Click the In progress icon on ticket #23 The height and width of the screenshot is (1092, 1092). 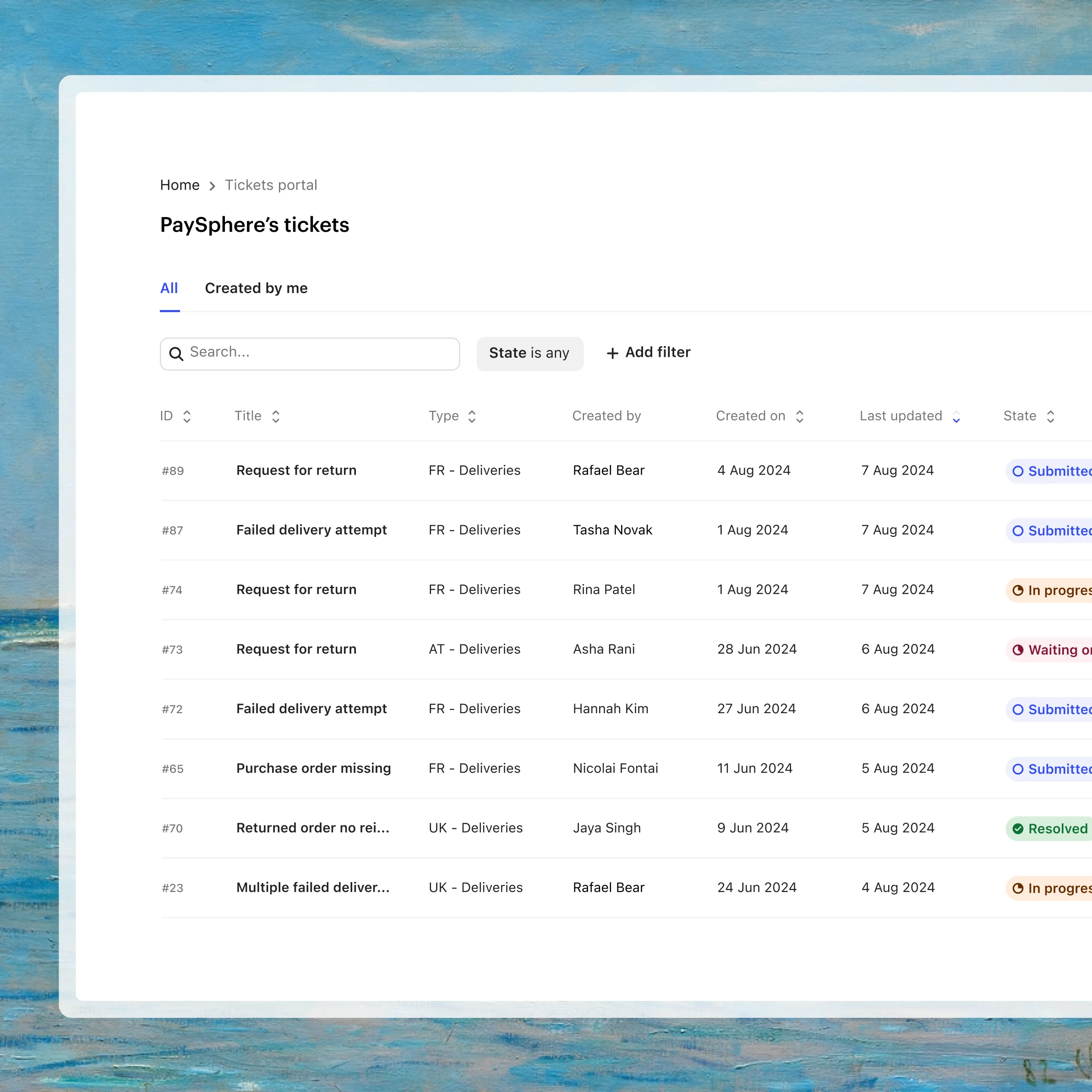click(1018, 889)
